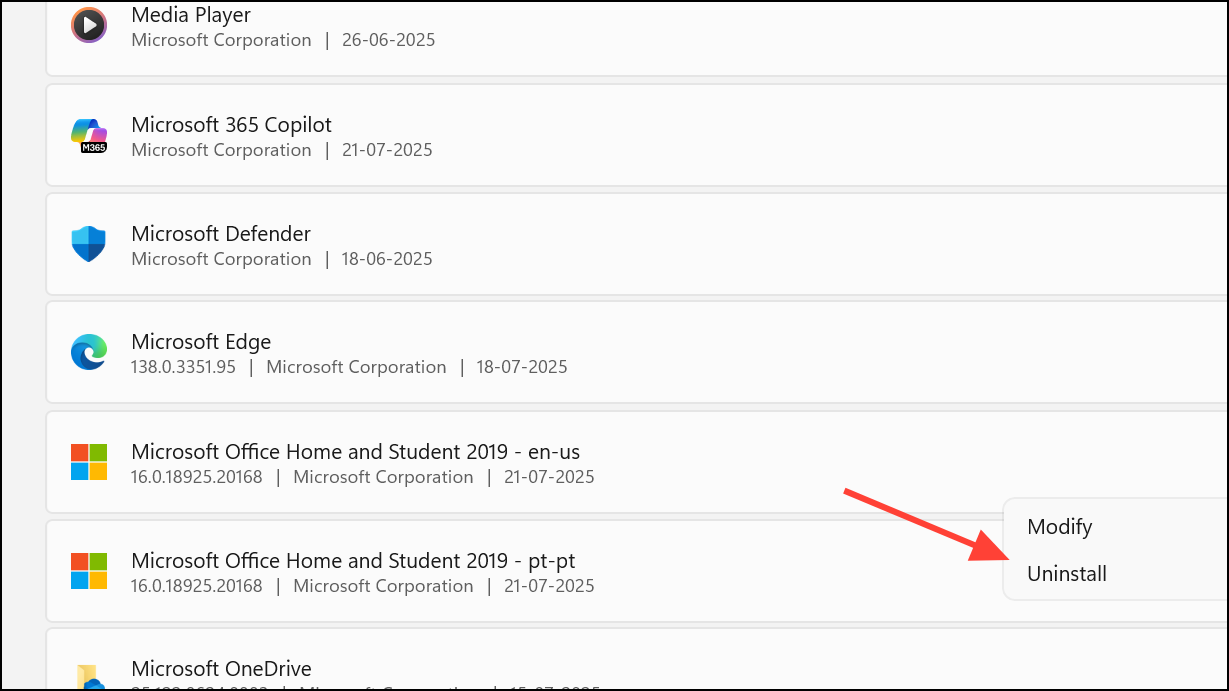
Task: Select the Microsoft OneDrive app title
Action: [x=221, y=669]
